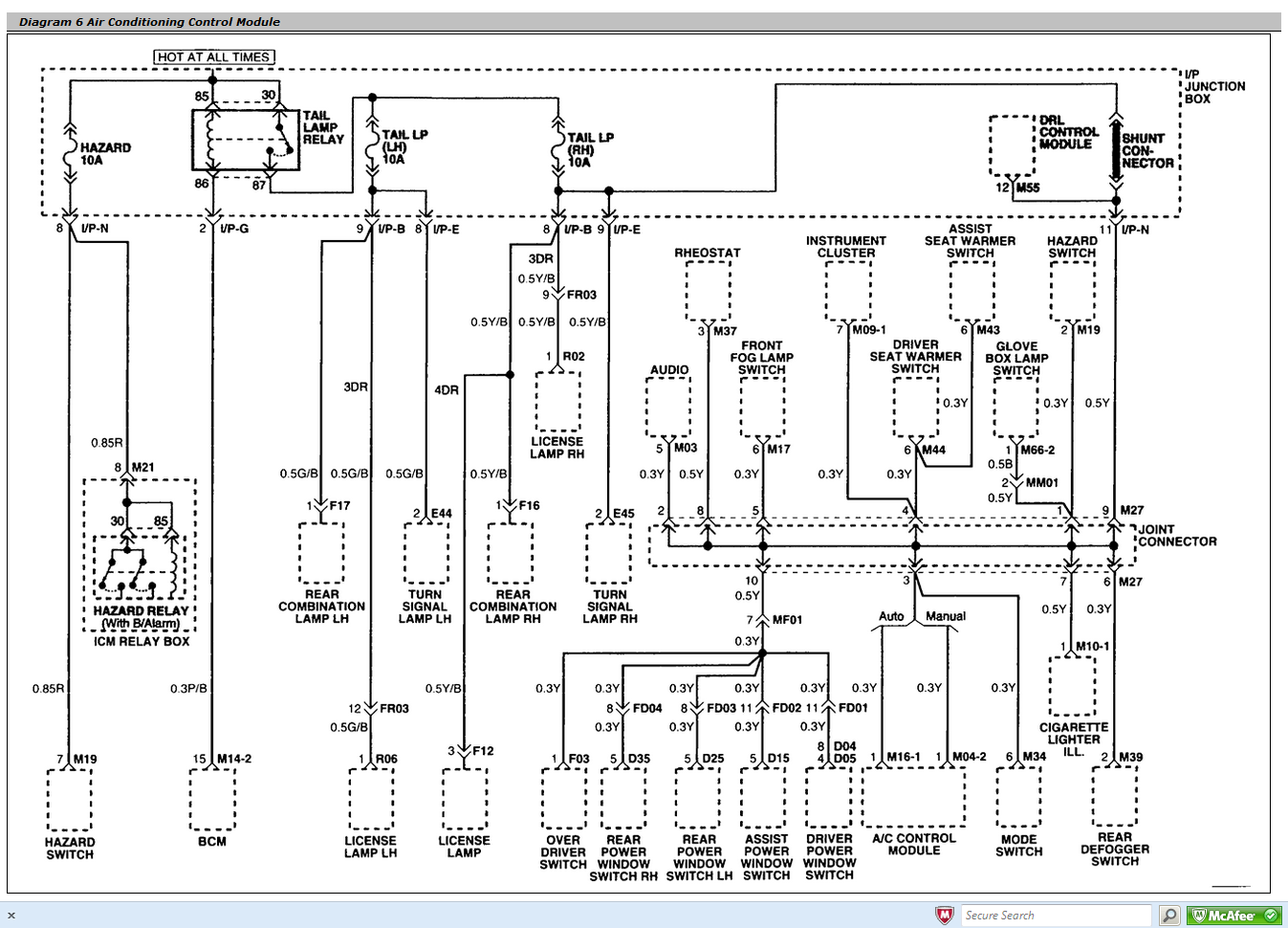Close the bottom bar with the x

click(x=11, y=916)
